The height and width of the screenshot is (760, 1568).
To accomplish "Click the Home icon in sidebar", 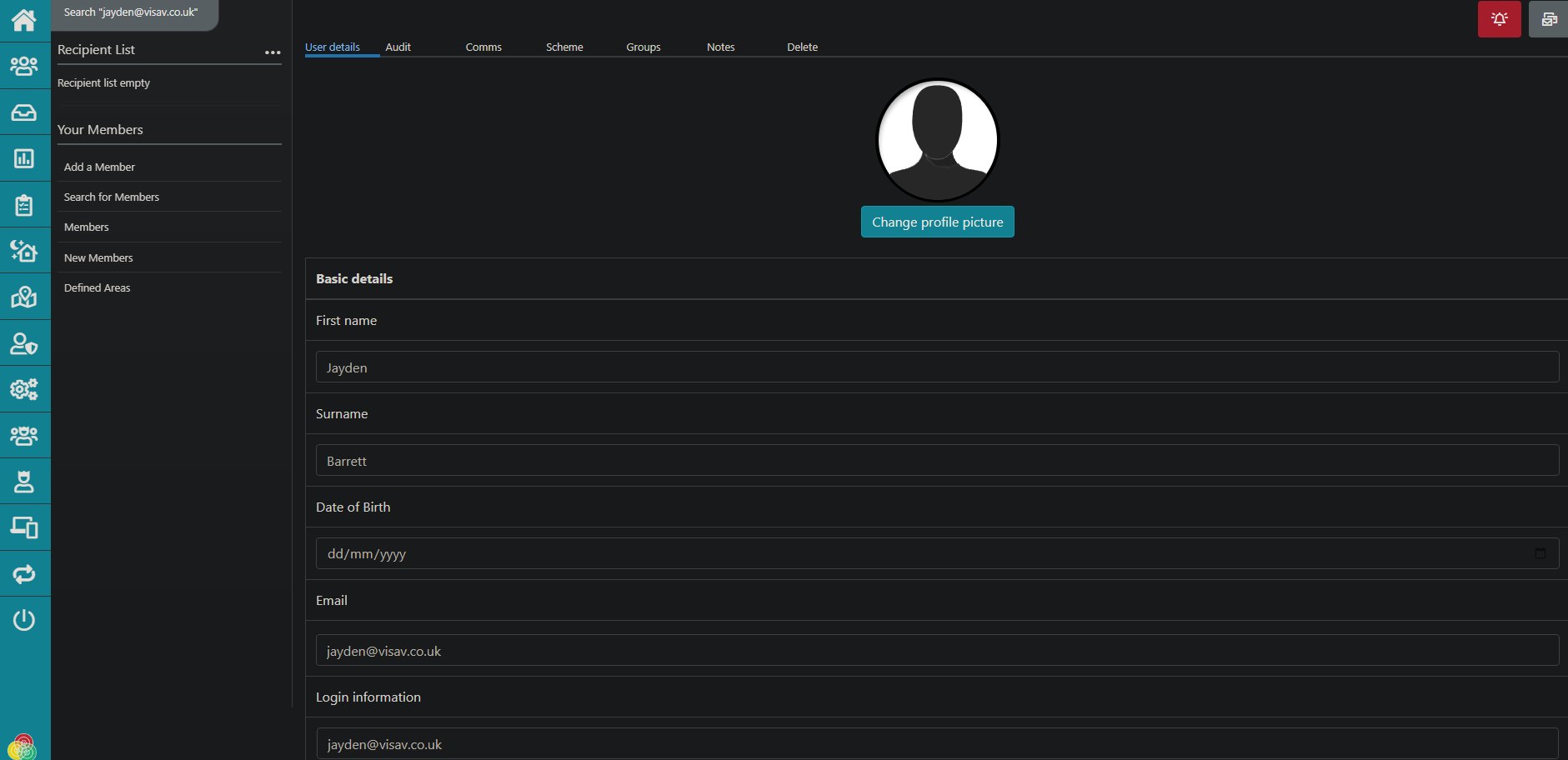I will (x=24, y=20).
